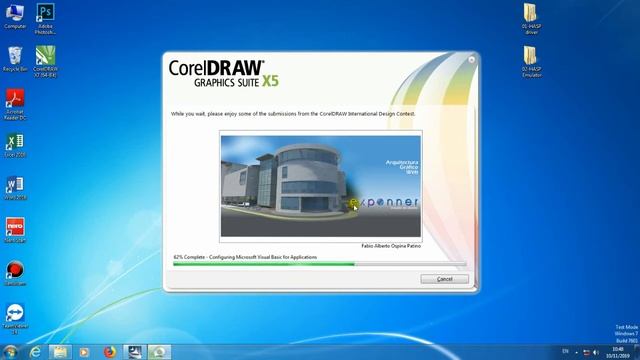The width and height of the screenshot is (640, 360).
Task: Close the CorelDRAW setup dialog via X
Action: [471, 60]
